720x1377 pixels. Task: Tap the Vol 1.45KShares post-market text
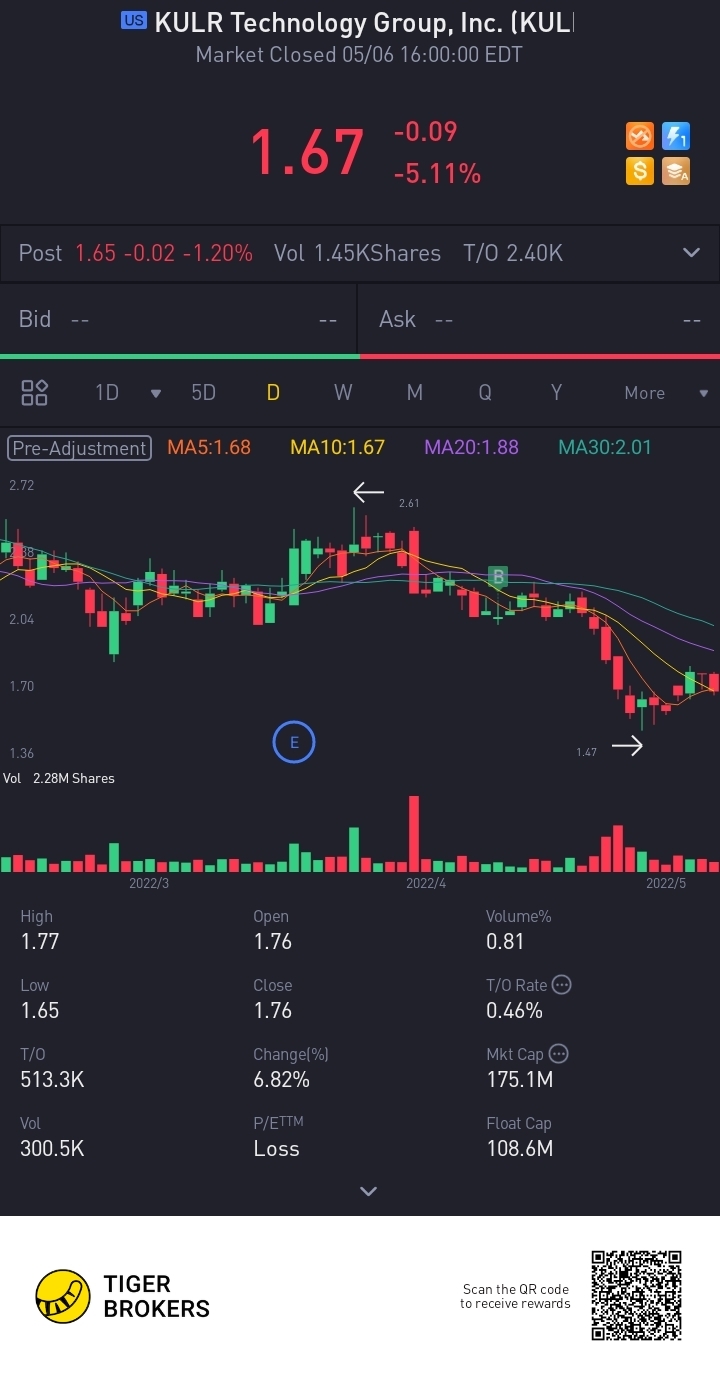point(357,253)
